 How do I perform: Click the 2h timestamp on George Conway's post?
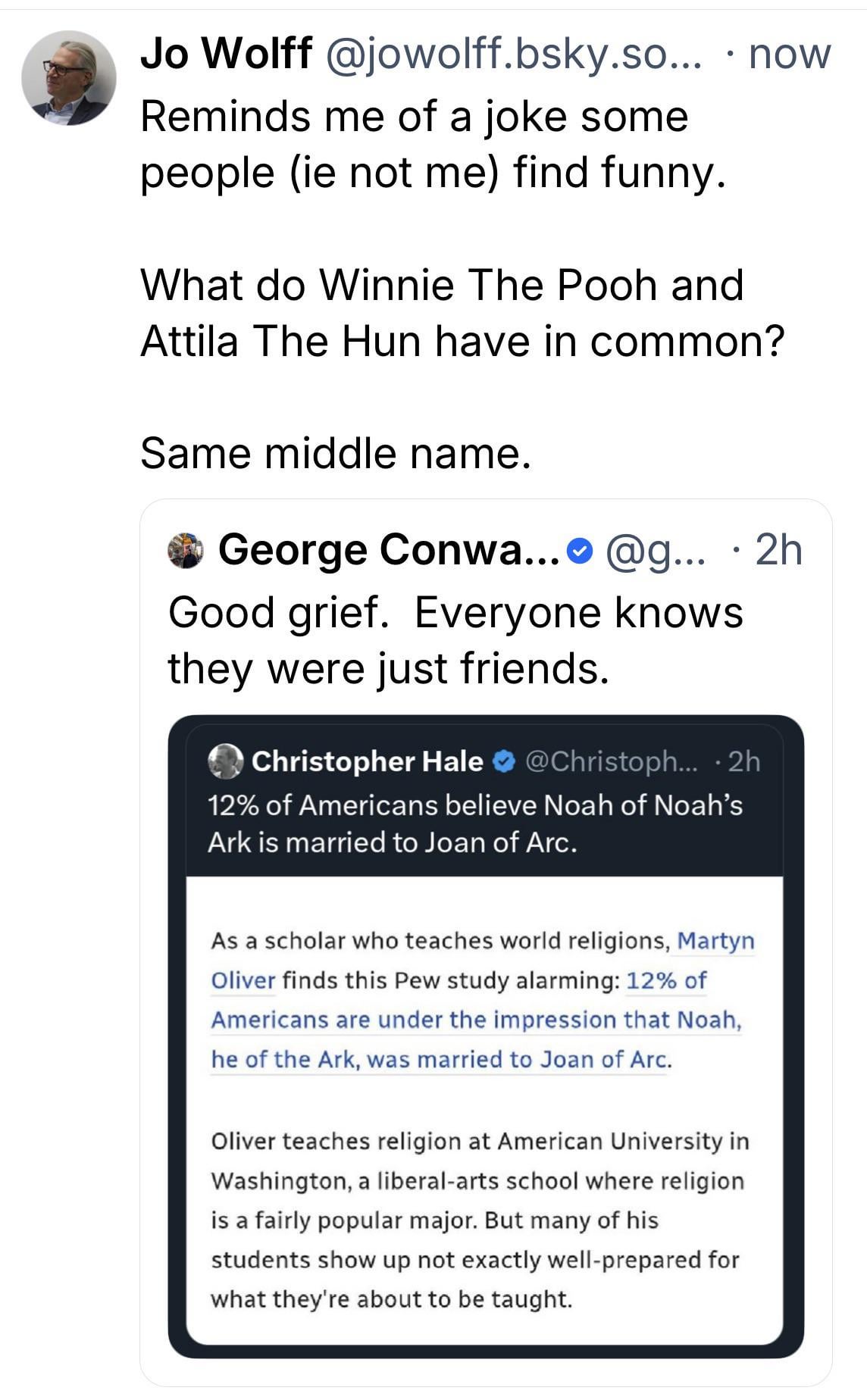[x=778, y=551]
